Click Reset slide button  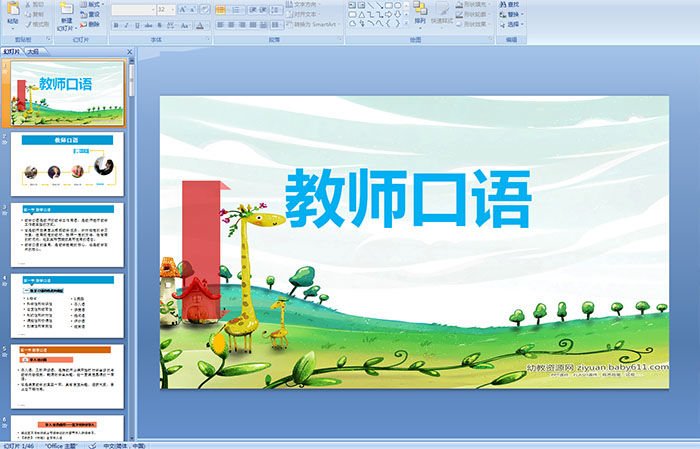(90, 14)
